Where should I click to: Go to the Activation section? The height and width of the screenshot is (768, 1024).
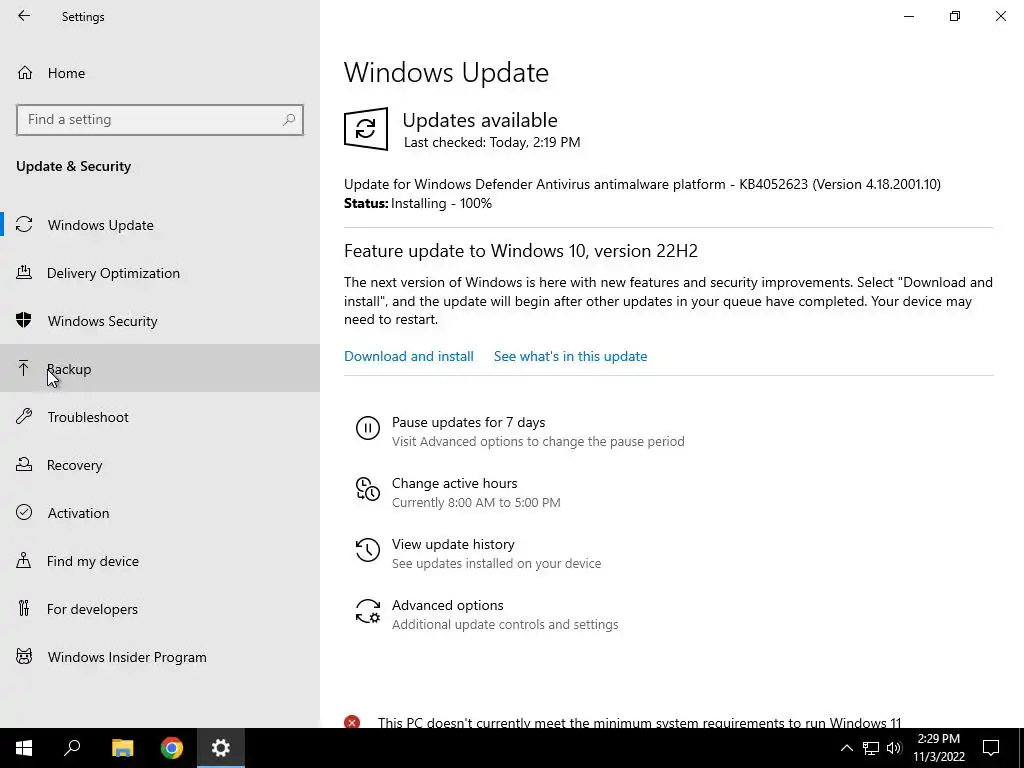160,513
